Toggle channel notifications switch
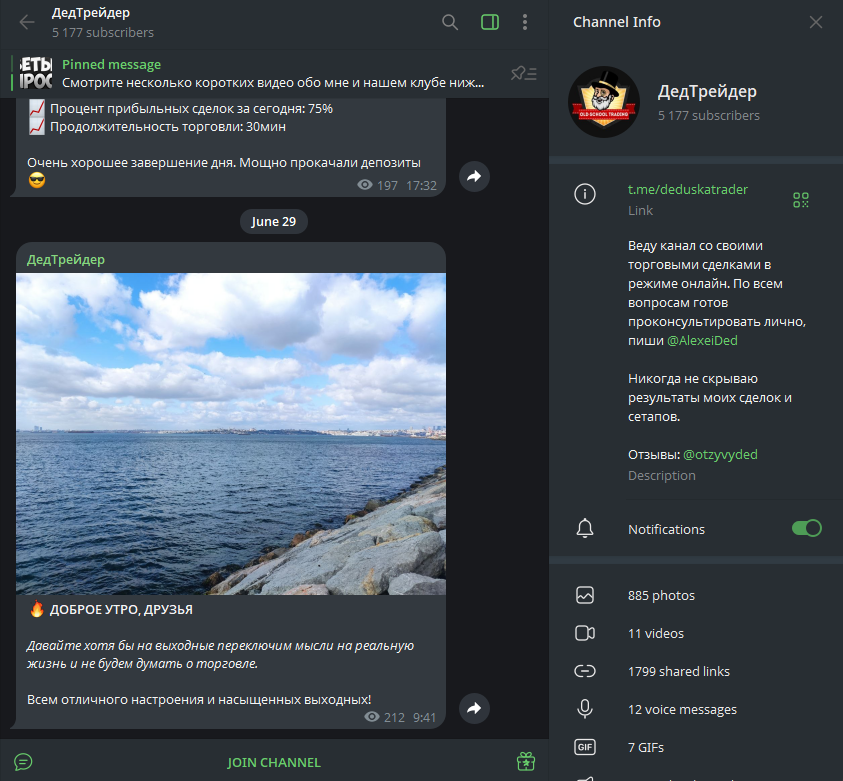The image size is (843, 781). click(806, 528)
